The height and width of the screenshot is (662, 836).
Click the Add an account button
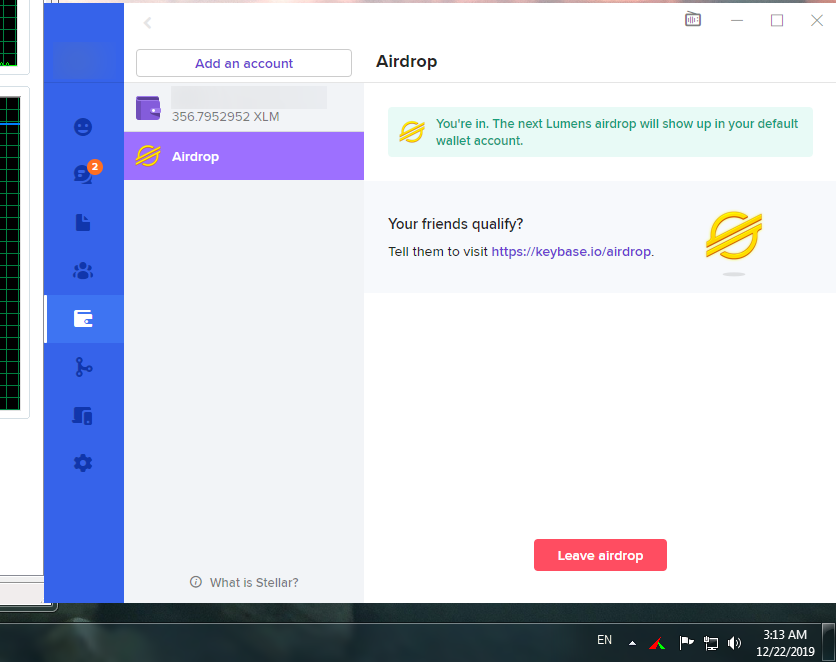[244, 63]
